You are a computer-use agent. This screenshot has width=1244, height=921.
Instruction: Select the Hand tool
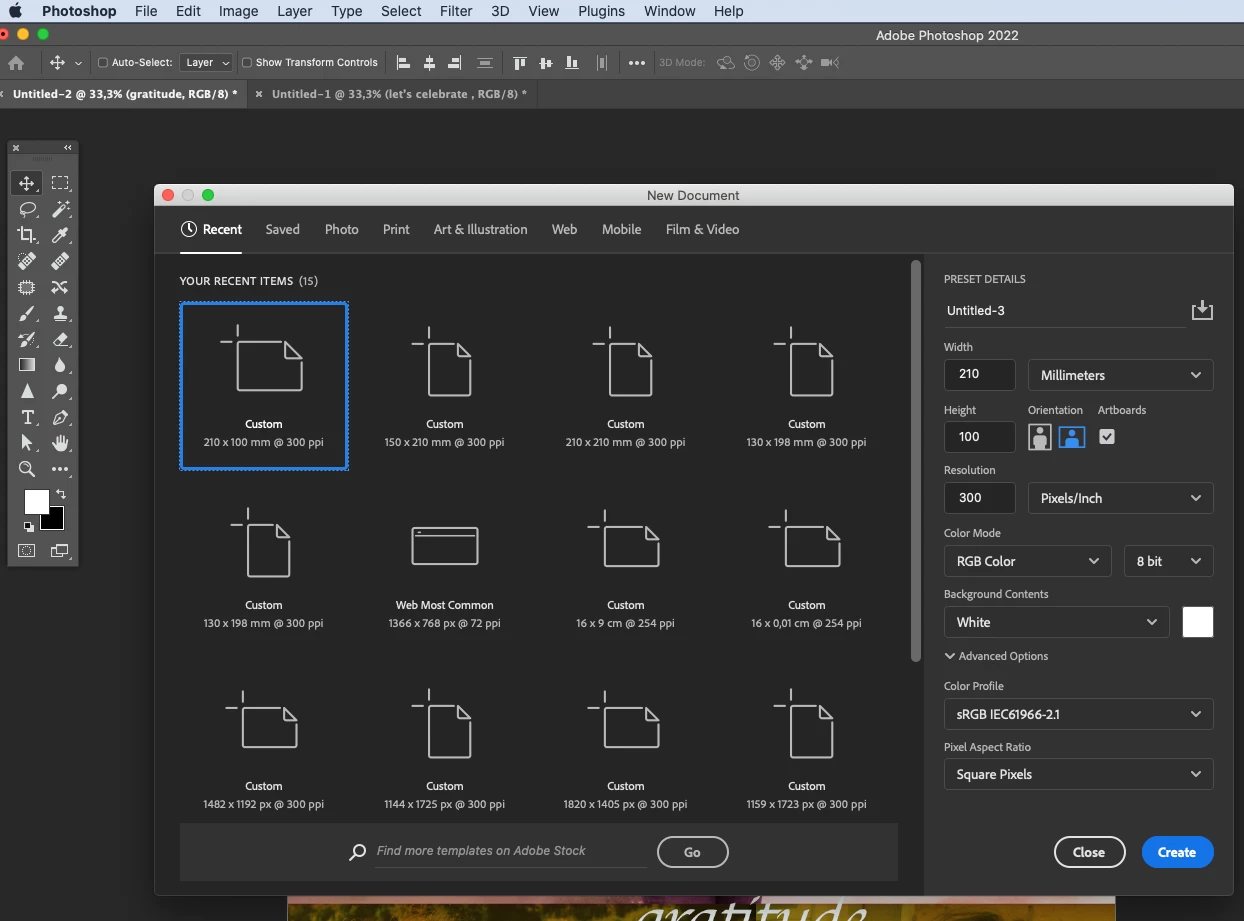[x=60, y=443]
